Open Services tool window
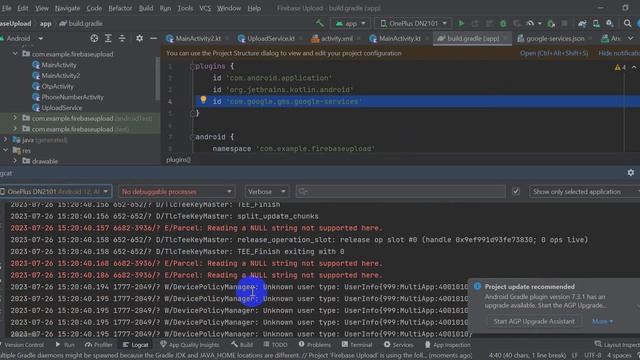Viewport: 640px width, 360px height. 398,345
